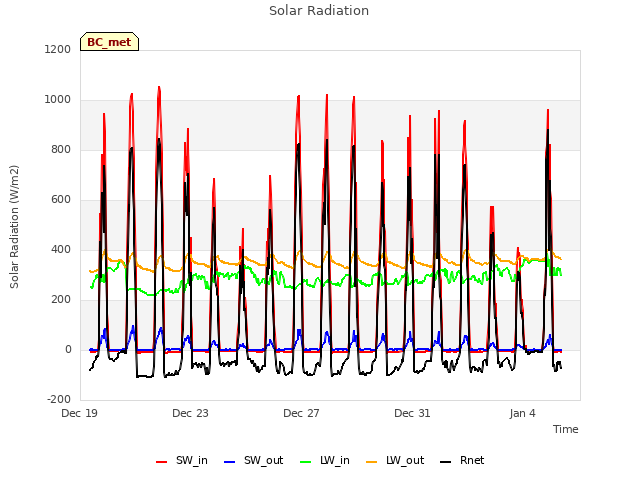Click the red SW_in legend marker
Viewport: 640px width, 480px height.
click(x=162, y=462)
